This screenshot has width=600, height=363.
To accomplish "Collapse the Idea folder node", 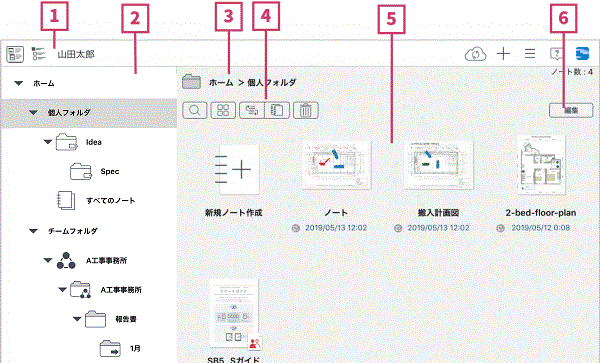I will [48, 142].
